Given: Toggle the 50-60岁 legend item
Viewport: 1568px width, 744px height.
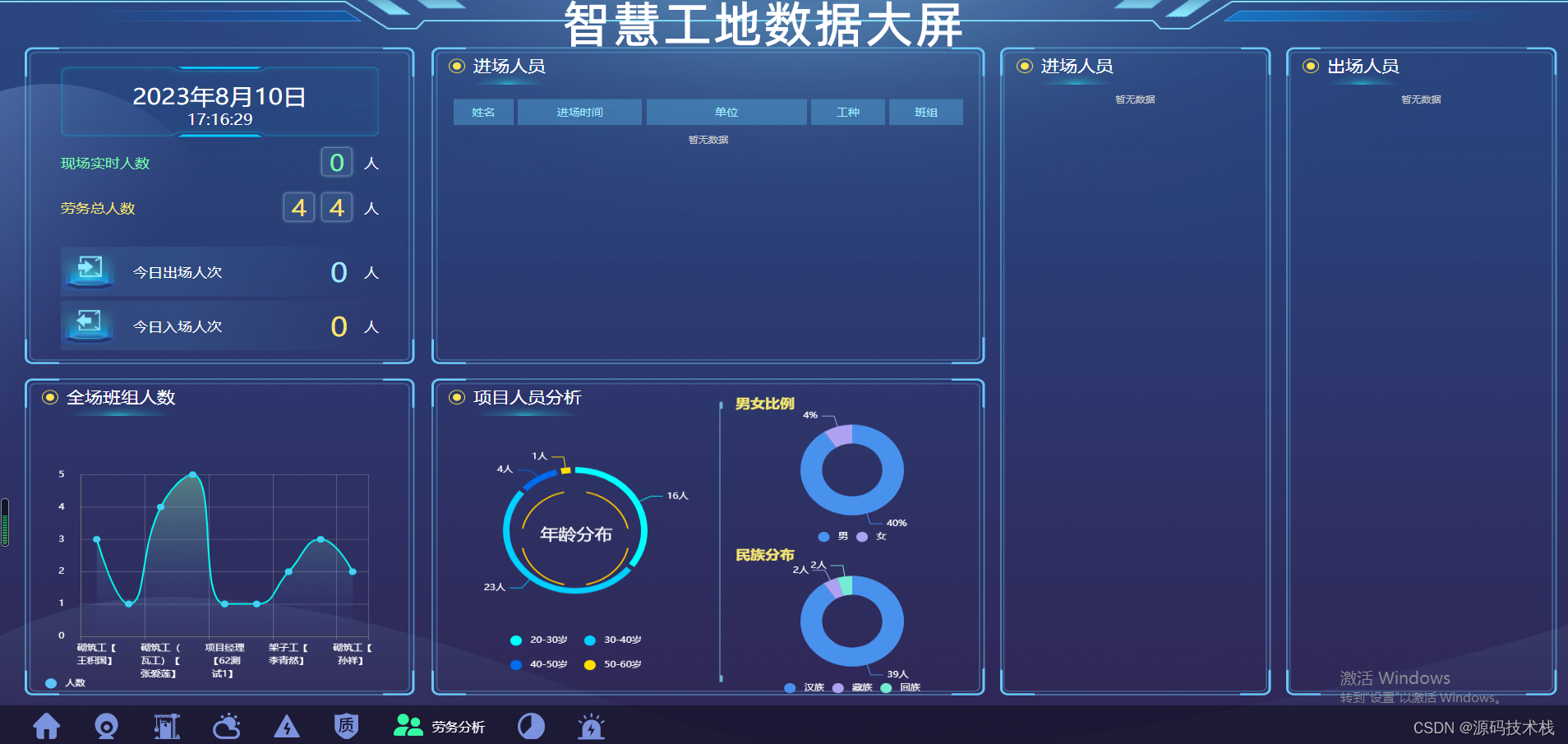Looking at the screenshot, I should [x=613, y=664].
